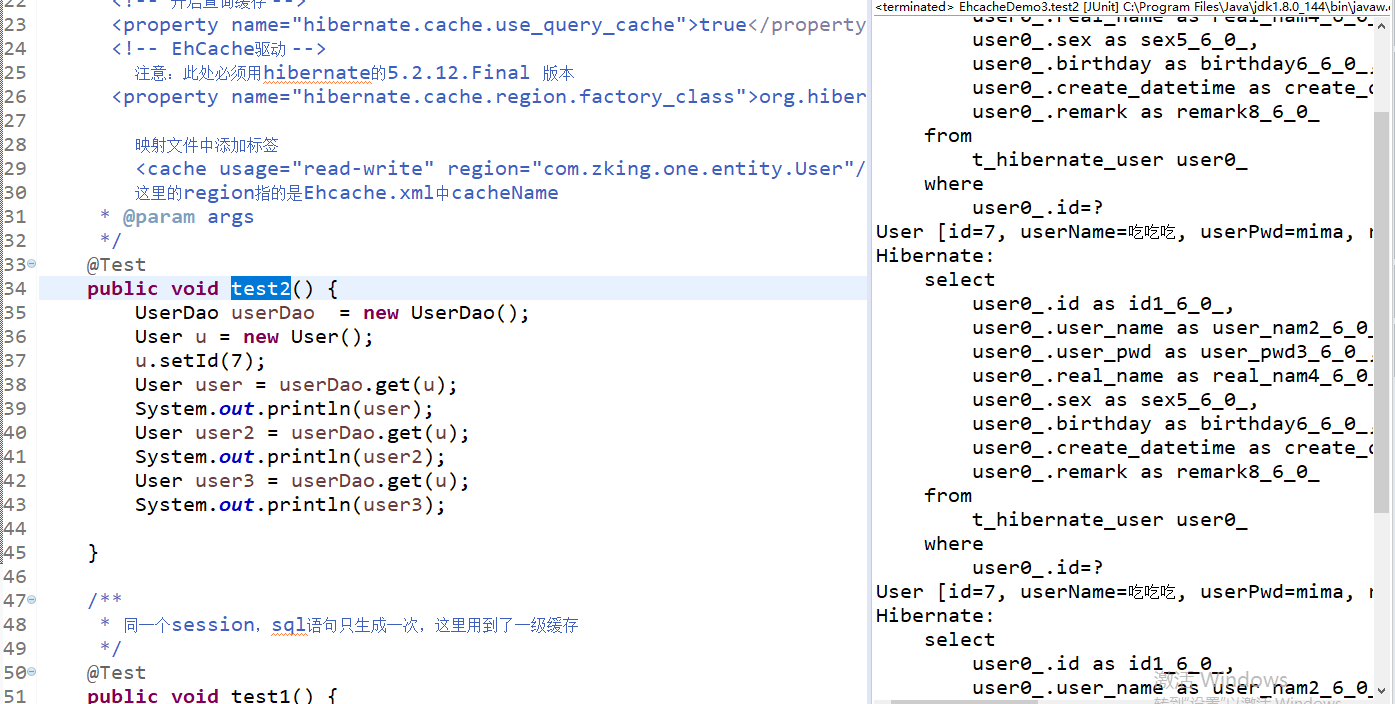This screenshot has width=1395, height=704.
Task: Collapse the test2 method fold marker
Action: tap(30, 264)
